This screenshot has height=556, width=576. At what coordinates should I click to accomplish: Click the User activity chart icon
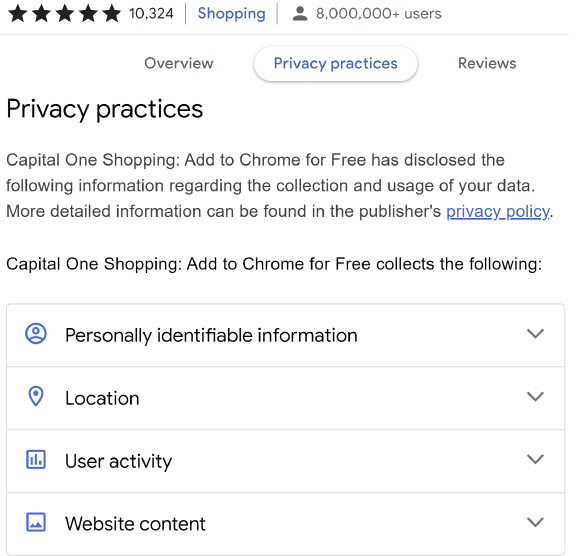click(x=36, y=459)
